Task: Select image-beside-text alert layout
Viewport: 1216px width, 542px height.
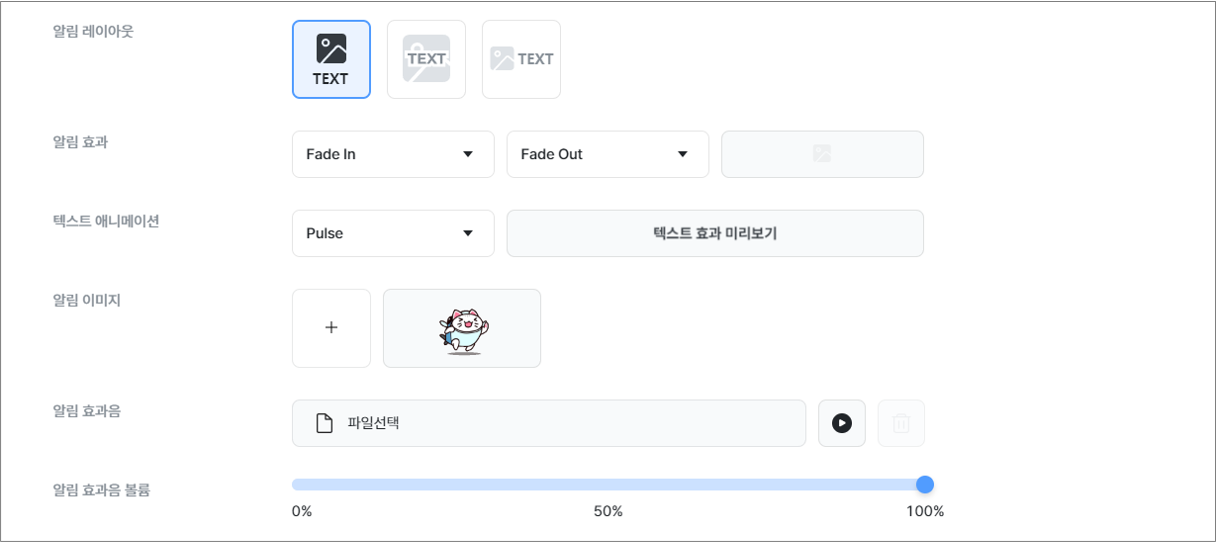Action: tap(521, 59)
